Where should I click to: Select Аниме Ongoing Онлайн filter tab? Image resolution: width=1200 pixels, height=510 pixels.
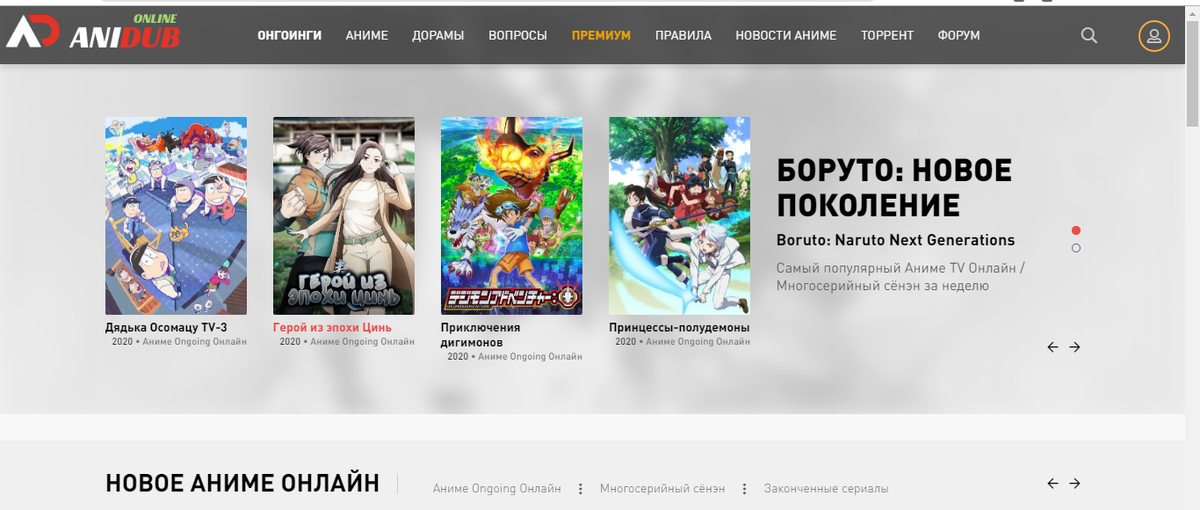pyautogui.click(x=497, y=489)
